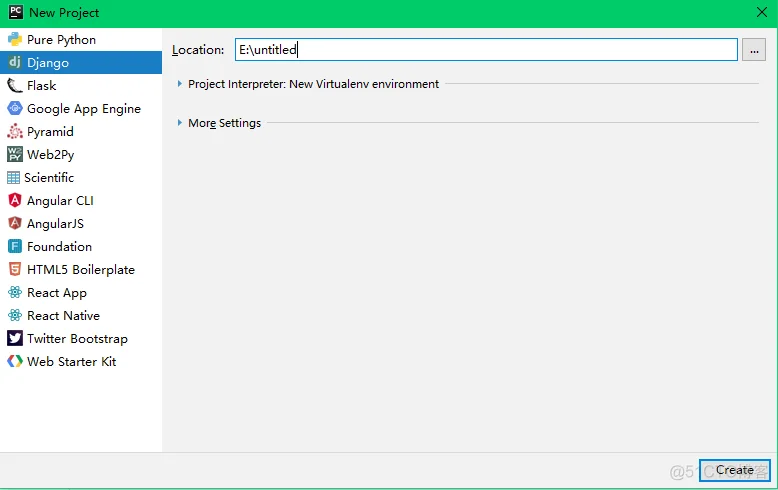Select Angular CLI project type

click(81, 200)
